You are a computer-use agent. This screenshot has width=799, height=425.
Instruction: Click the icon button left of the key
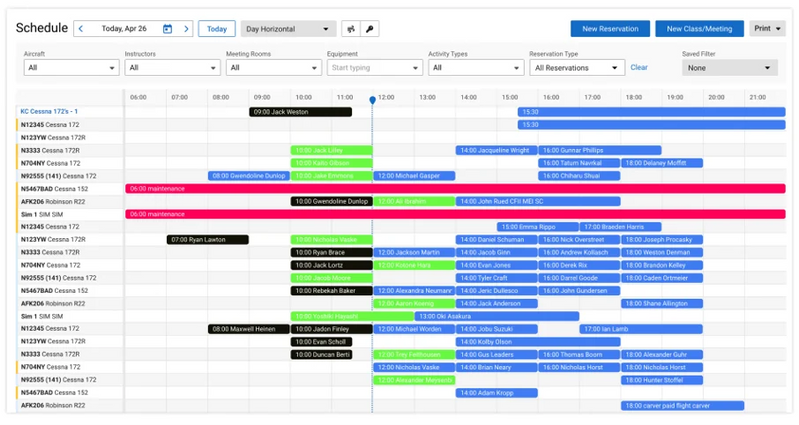pos(349,29)
